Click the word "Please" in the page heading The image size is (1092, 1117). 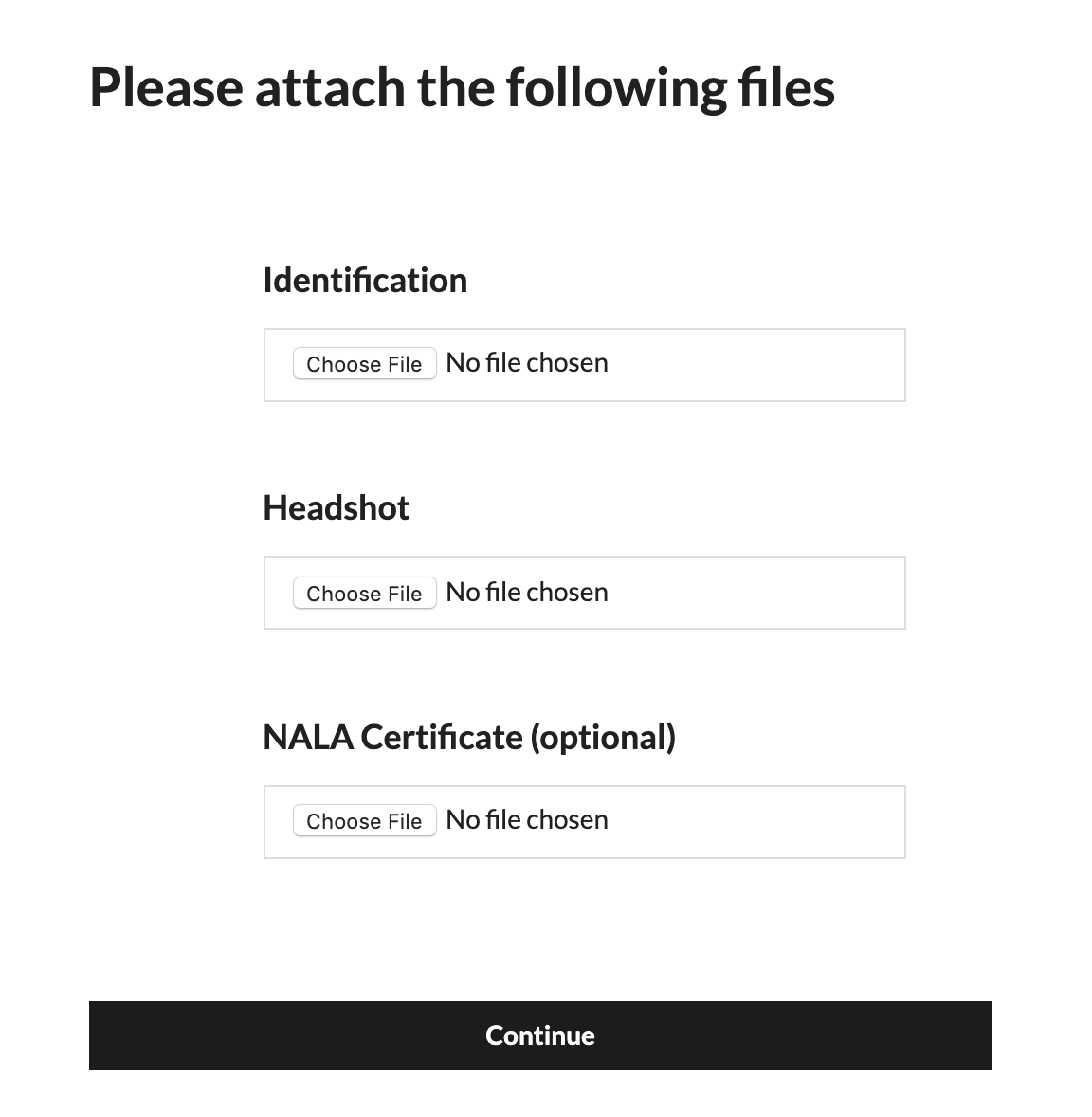(166, 87)
